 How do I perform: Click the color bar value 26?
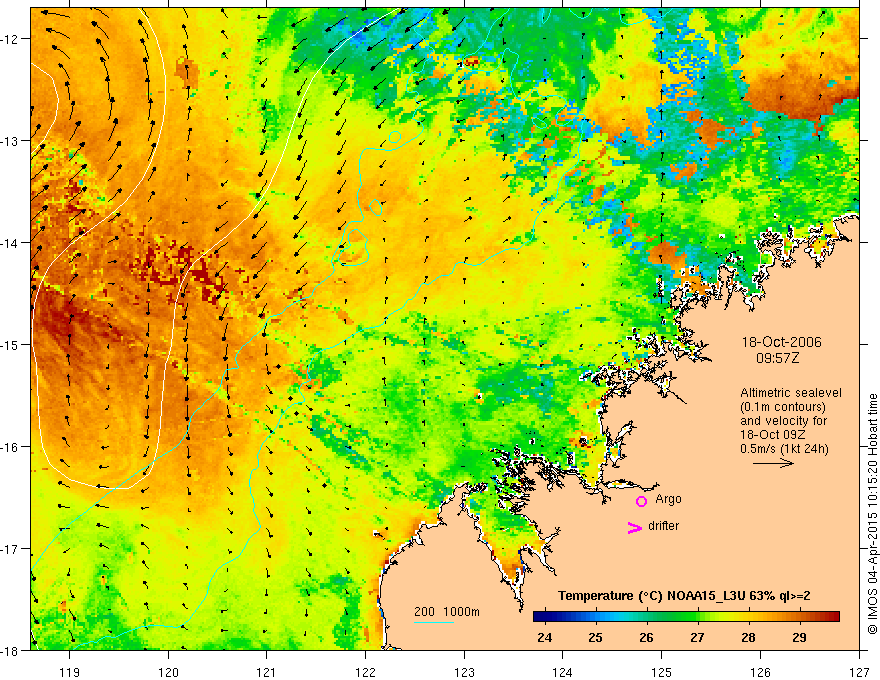point(647,638)
